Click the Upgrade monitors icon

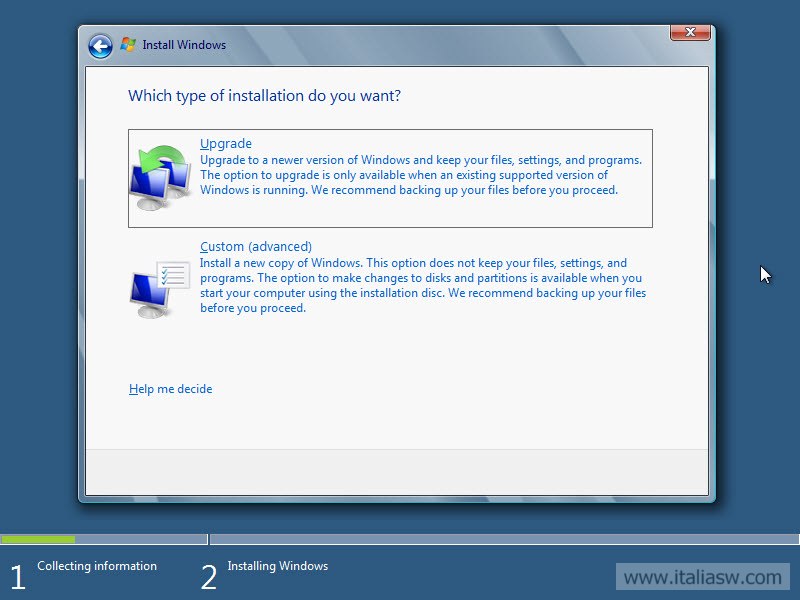(160, 177)
